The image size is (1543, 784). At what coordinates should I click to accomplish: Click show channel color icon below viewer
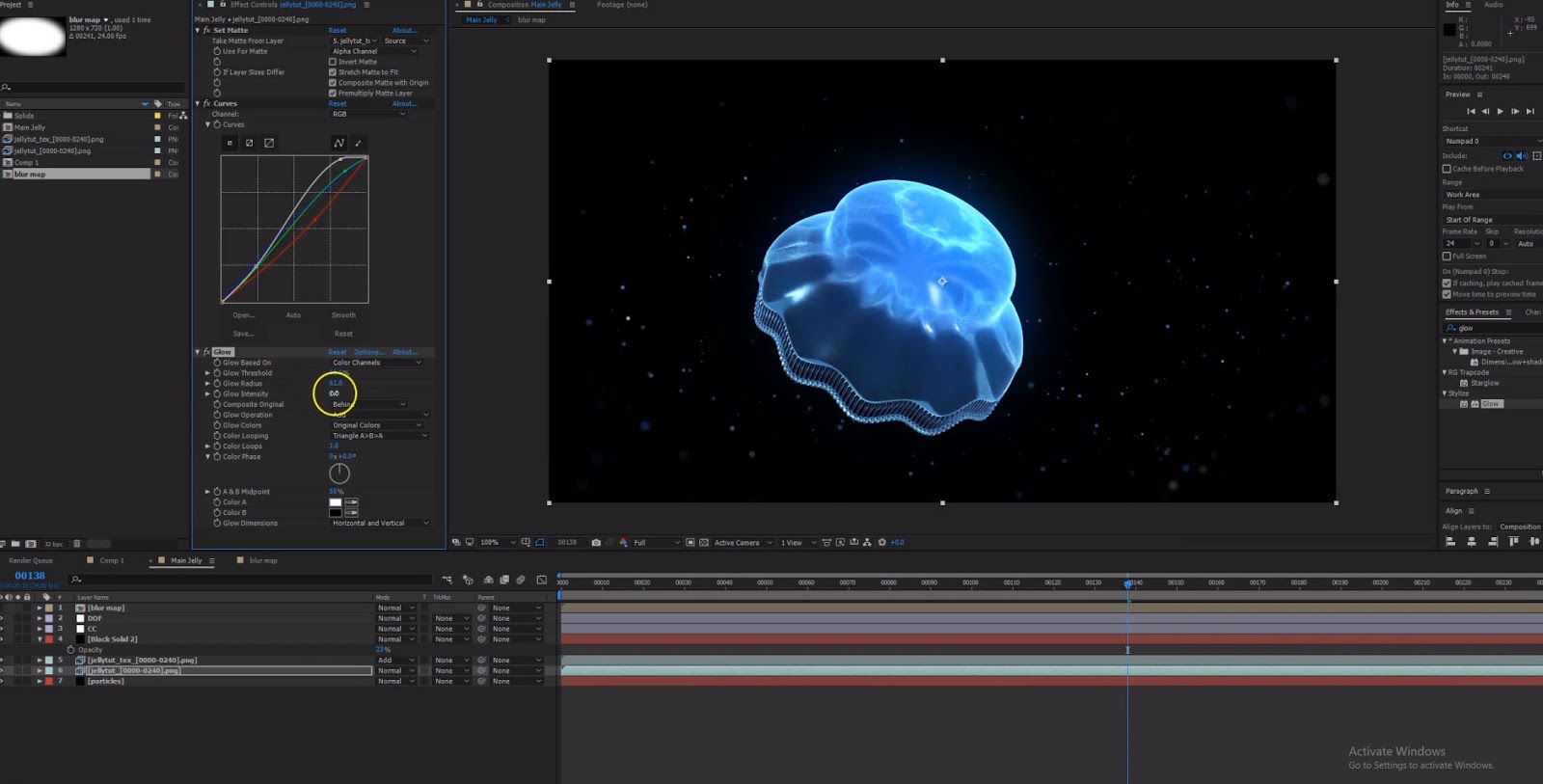[623, 542]
